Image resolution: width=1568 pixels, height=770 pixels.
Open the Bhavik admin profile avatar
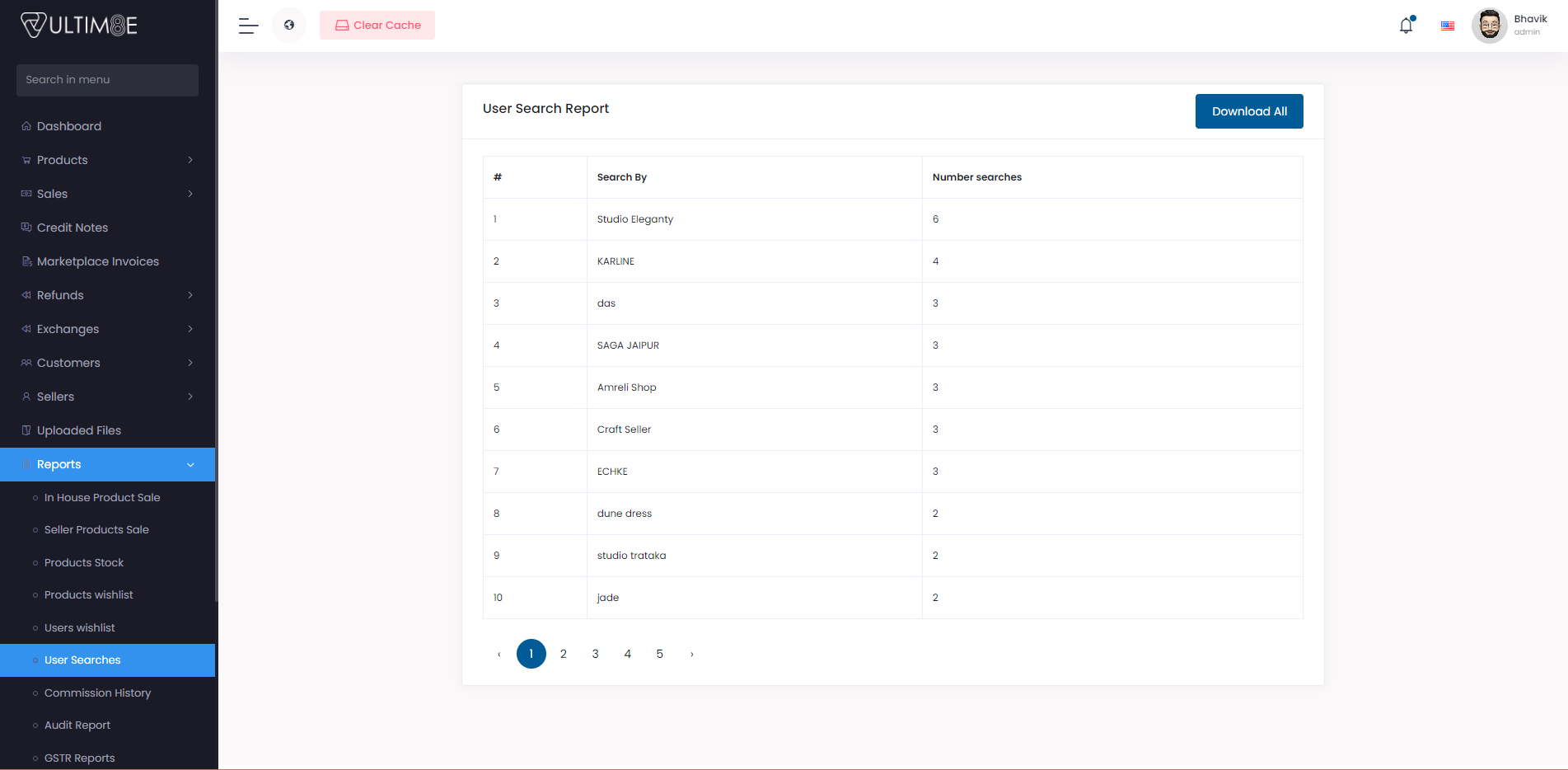(1490, 25)
